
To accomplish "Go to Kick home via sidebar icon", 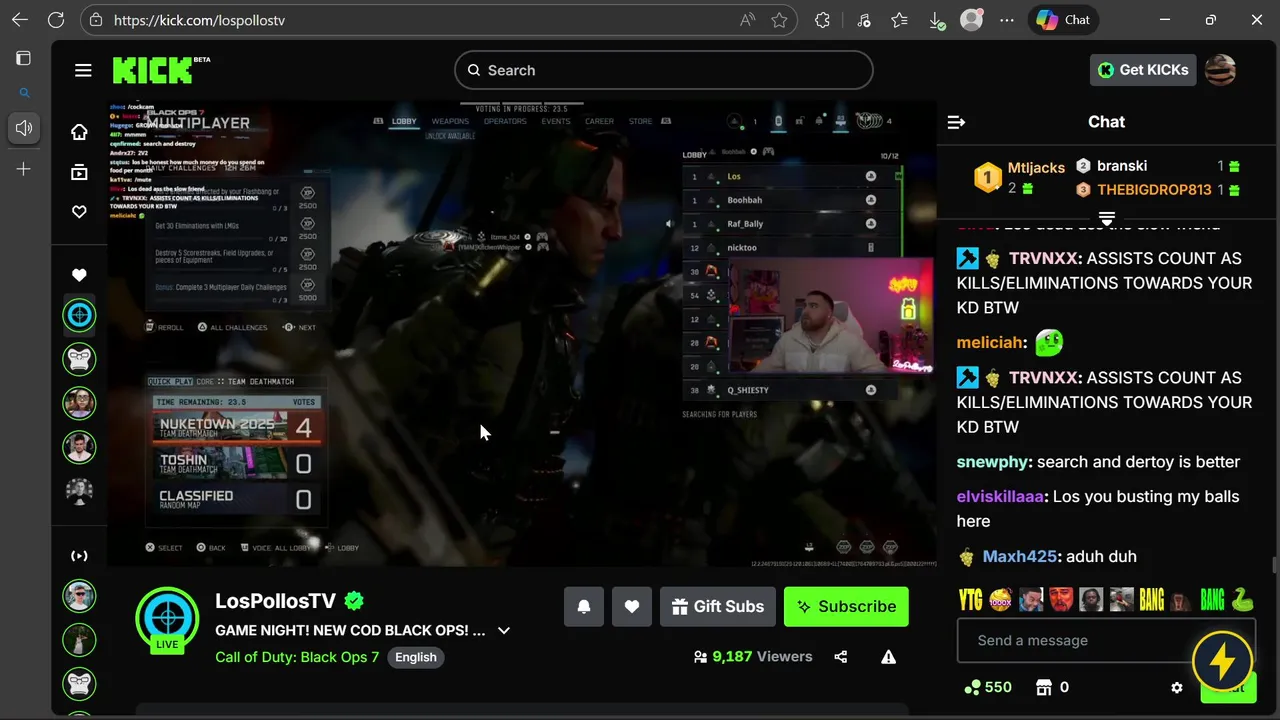I will [x=79, y=132].
